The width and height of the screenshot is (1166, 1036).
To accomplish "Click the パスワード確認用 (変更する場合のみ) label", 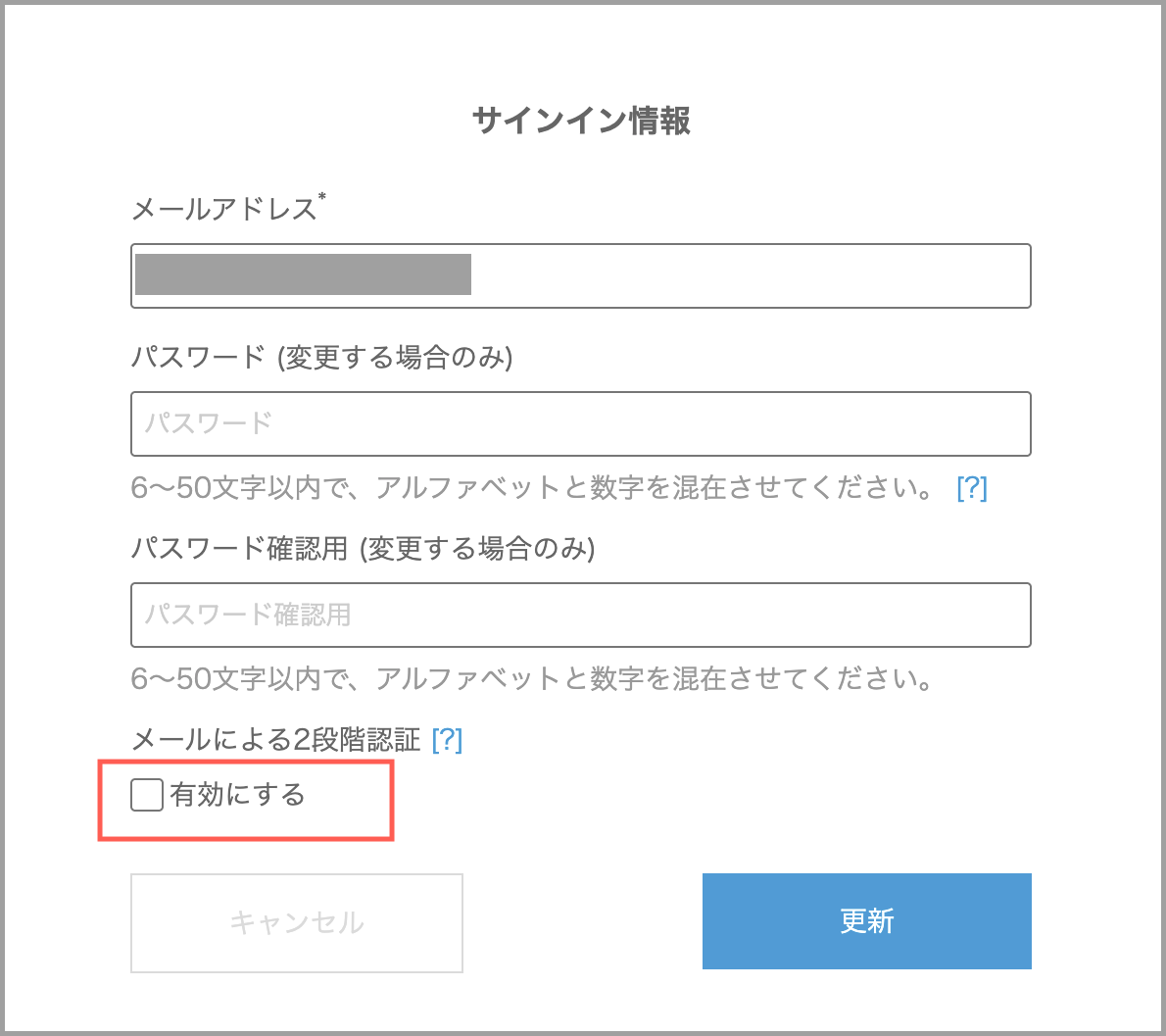I will click(363, 548).
